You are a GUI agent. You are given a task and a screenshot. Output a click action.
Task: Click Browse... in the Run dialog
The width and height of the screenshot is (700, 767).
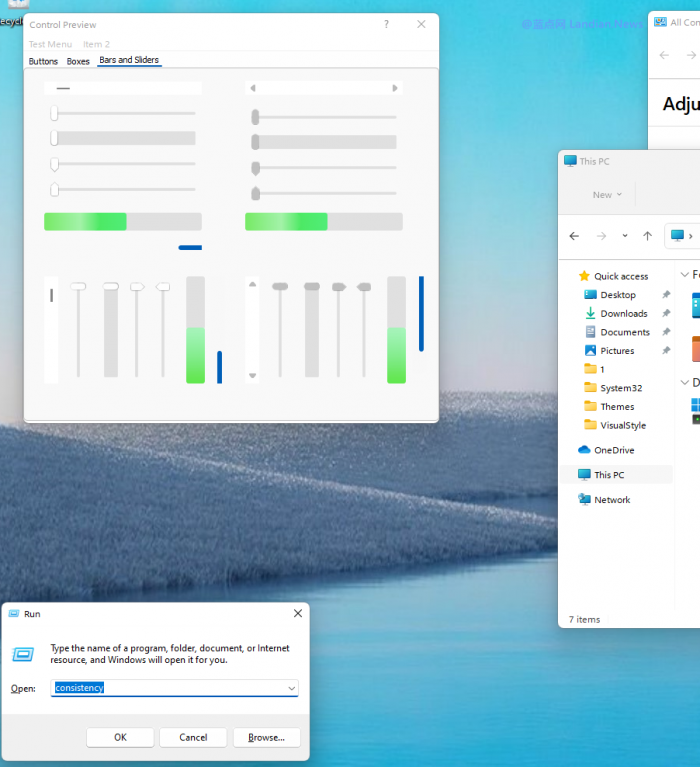click(266, 737)
